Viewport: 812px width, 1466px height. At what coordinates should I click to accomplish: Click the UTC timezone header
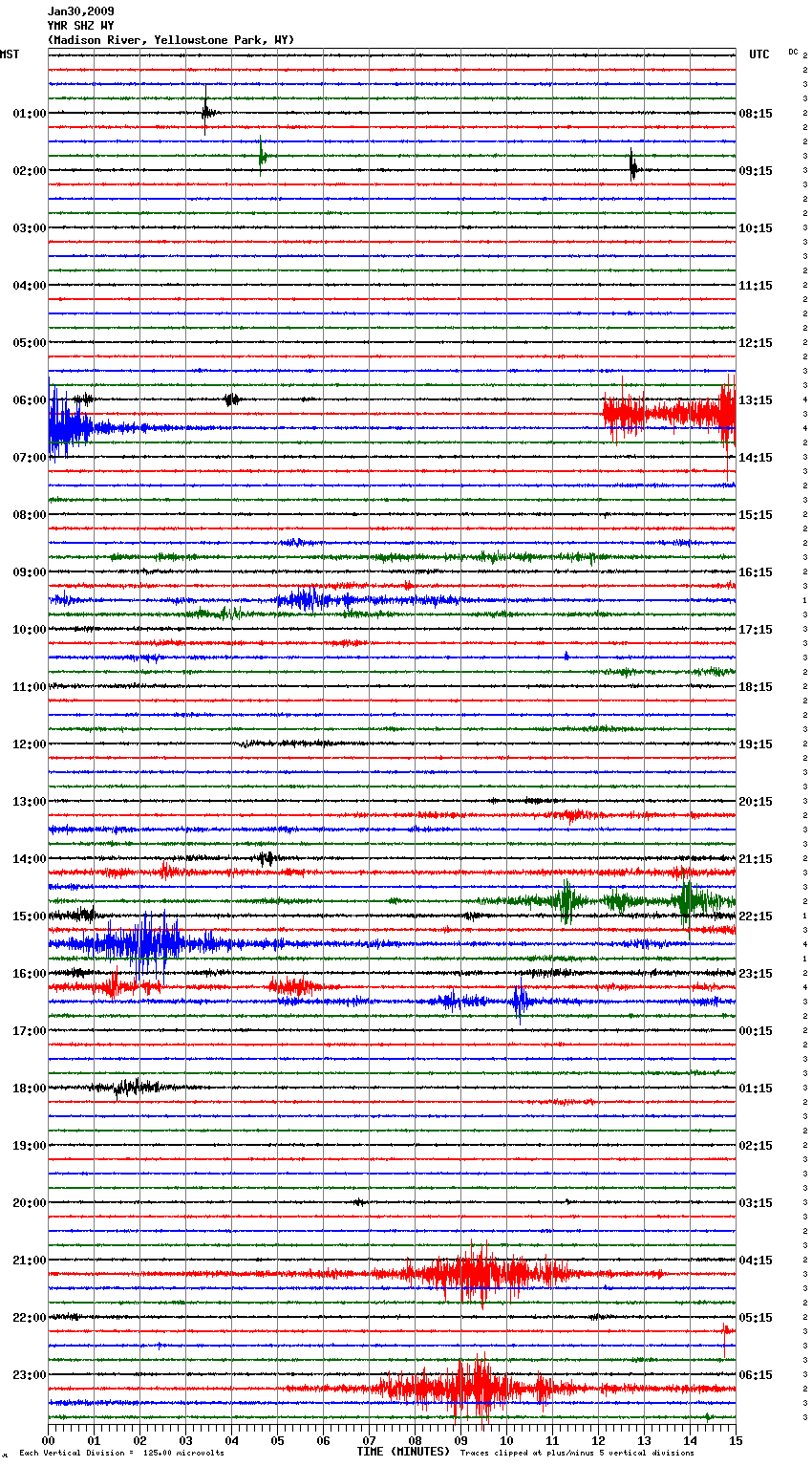point(759,54)
